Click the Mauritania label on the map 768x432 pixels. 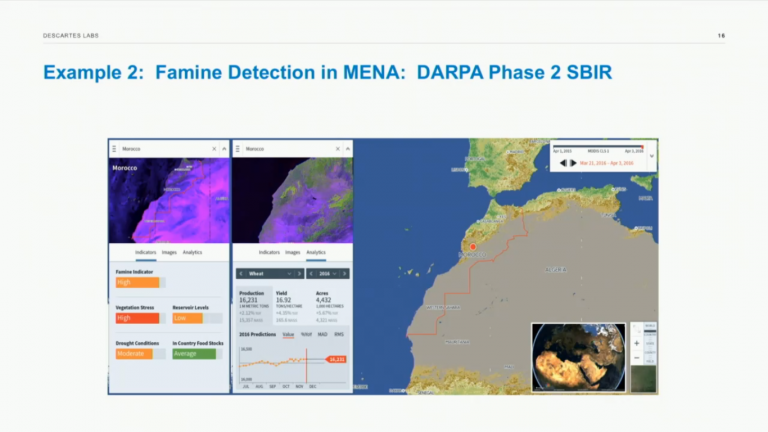point(457,342)
